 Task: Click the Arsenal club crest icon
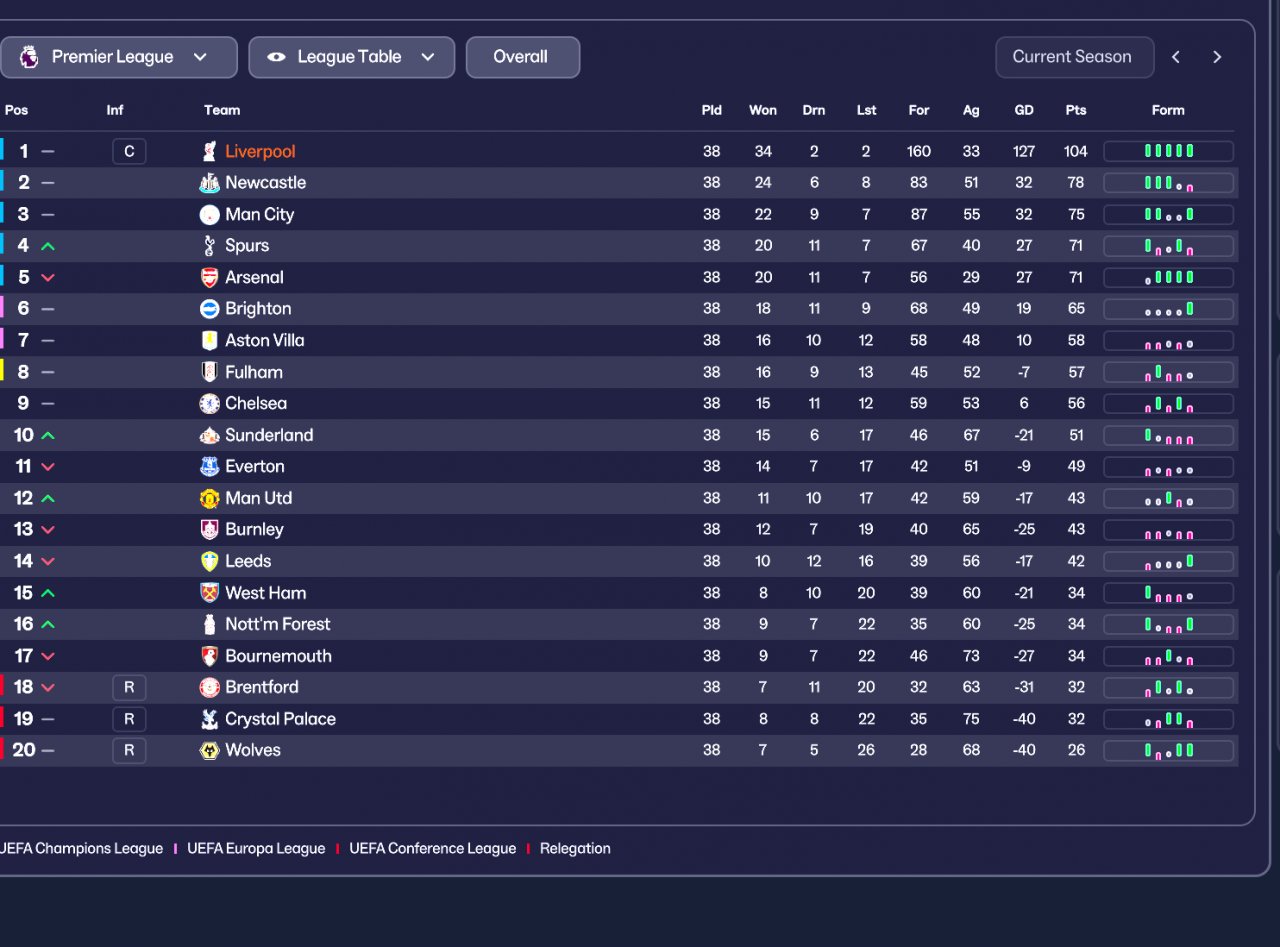pos(209,278)
